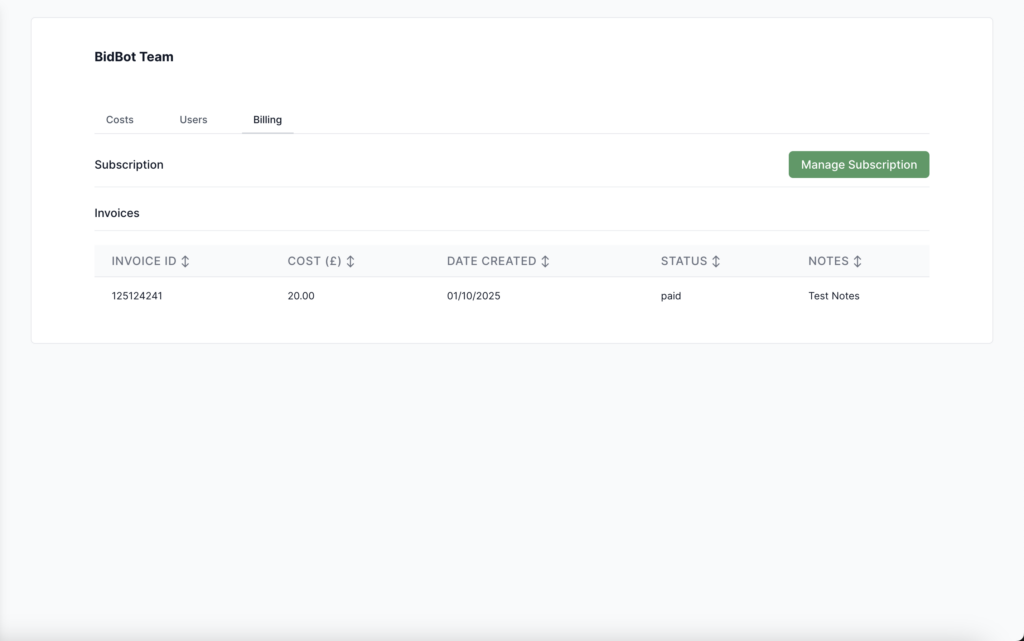This screenshot has height=641, width=1024.
Task: Select invoice number 125124241
Action: 137,296
